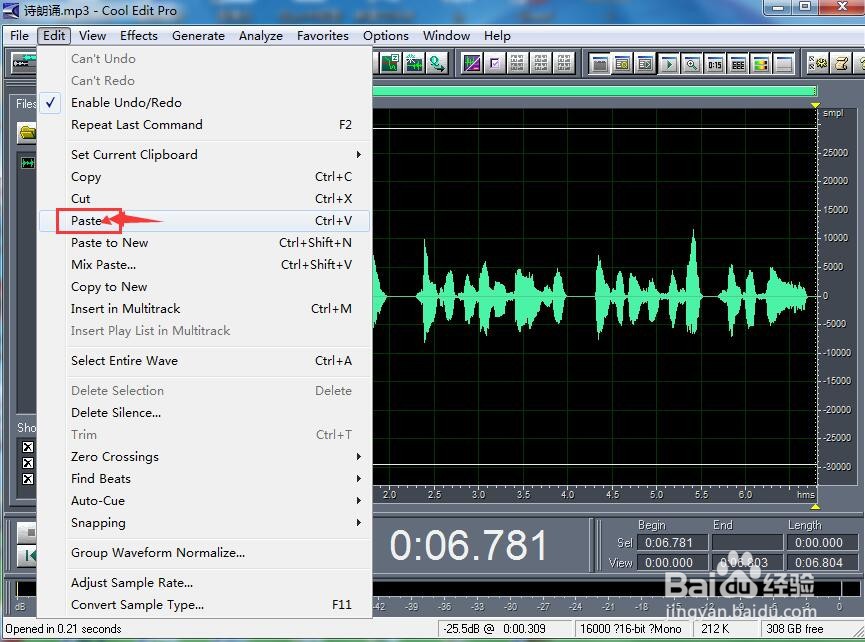Click the green Q with arrow toolbar icon
The height and width of the screenshot is (642, 865).
(437, 63)
